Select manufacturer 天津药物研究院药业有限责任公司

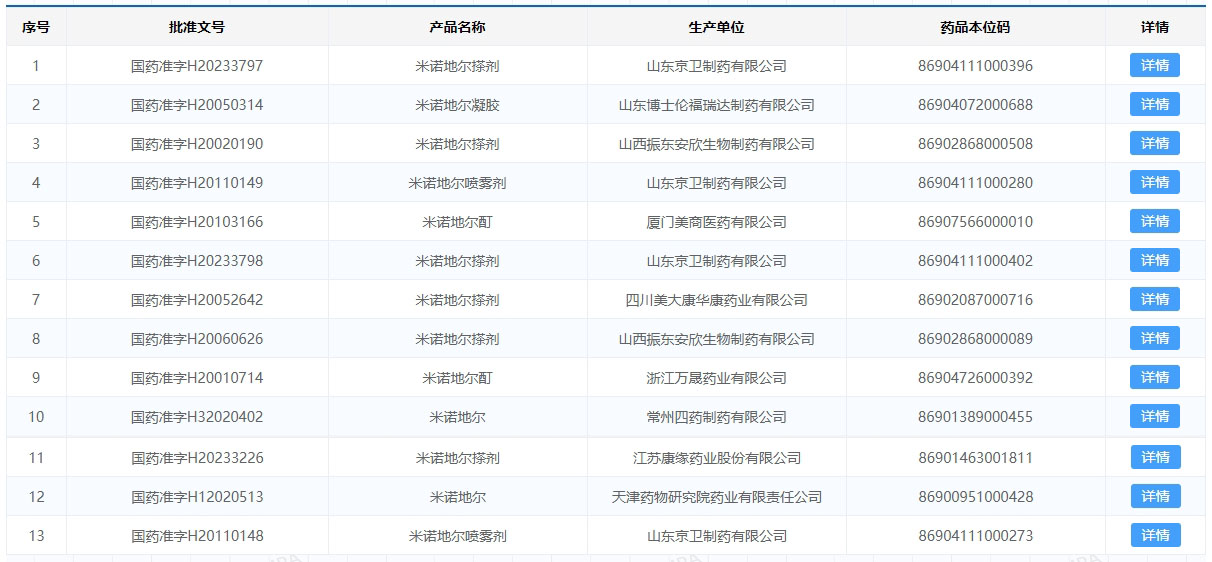(x=717, y=497)
